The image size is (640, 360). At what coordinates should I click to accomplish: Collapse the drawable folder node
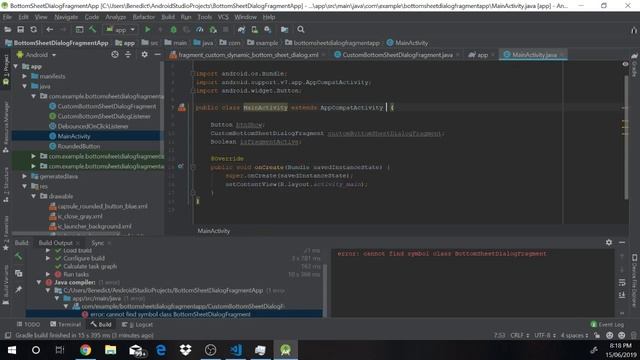[33, 196]
